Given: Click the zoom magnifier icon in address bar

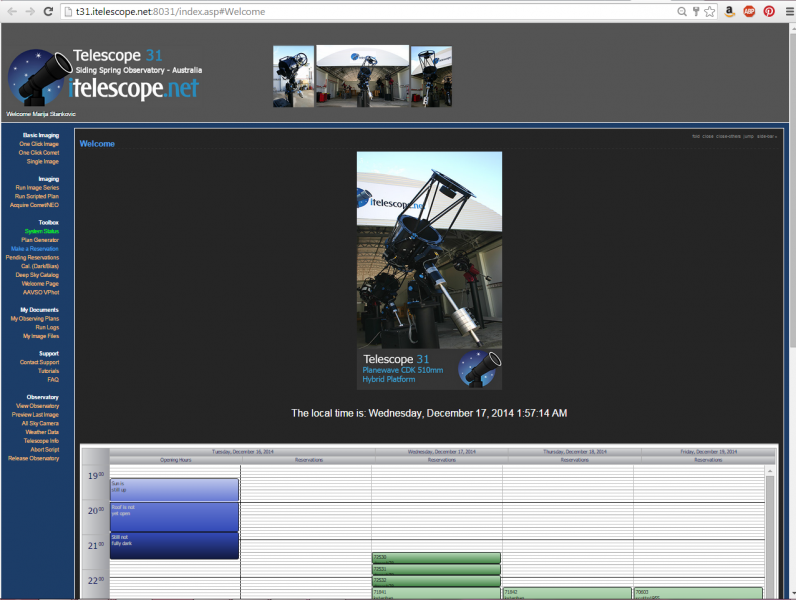Looking at the screenshot, I should click(682, 11).
